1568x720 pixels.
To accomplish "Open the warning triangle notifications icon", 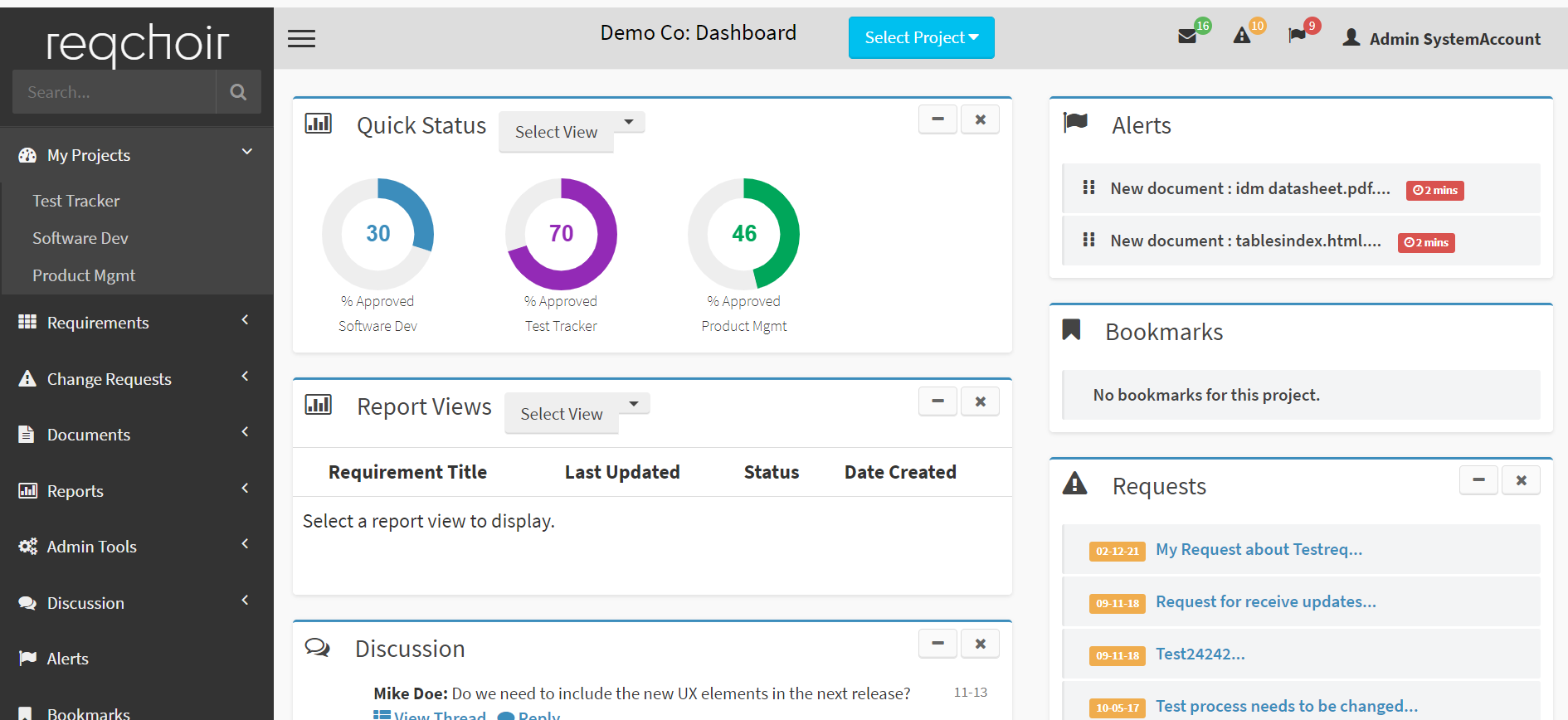I will (1242, 36).
